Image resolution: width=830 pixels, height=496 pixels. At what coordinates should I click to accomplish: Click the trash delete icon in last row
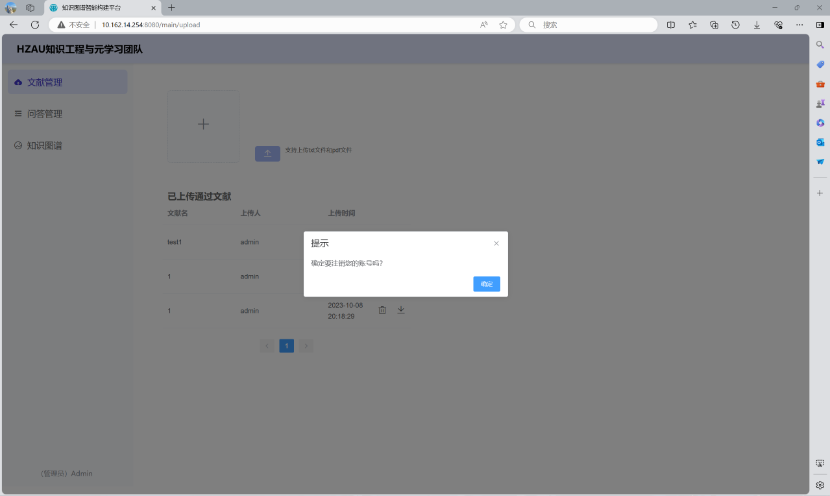pos(382,310)
